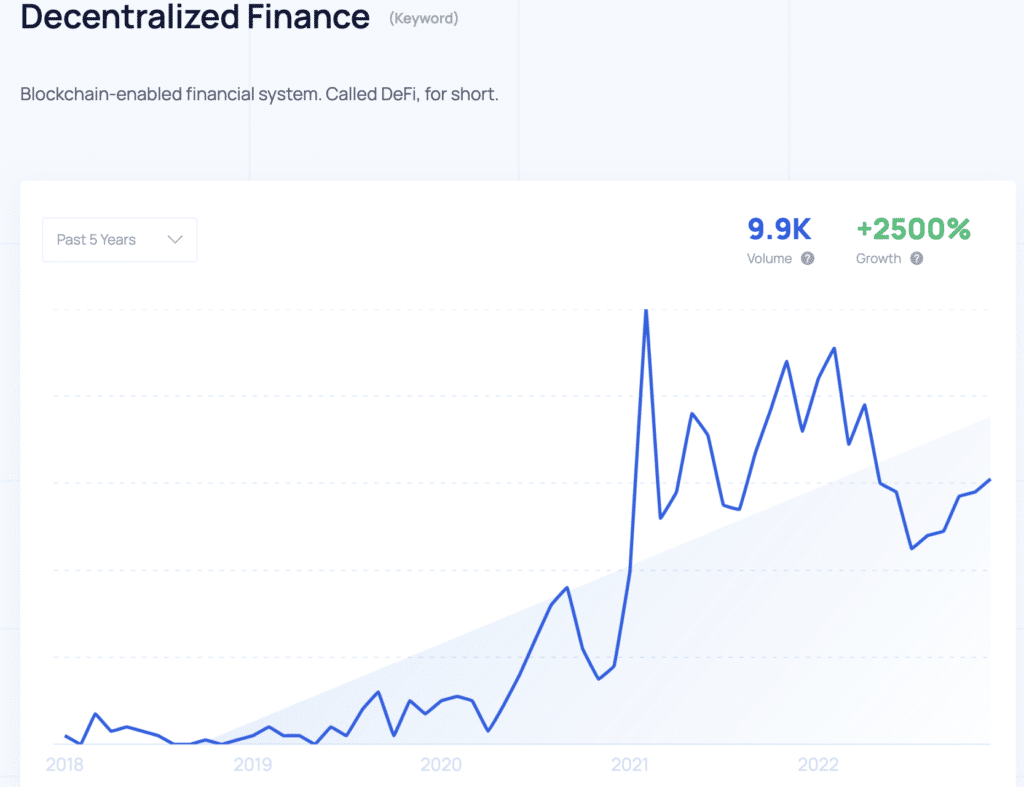Click the rightmost end of the blue line
Viewport: 1024px width, 787px height.
[x=990, y=480]
